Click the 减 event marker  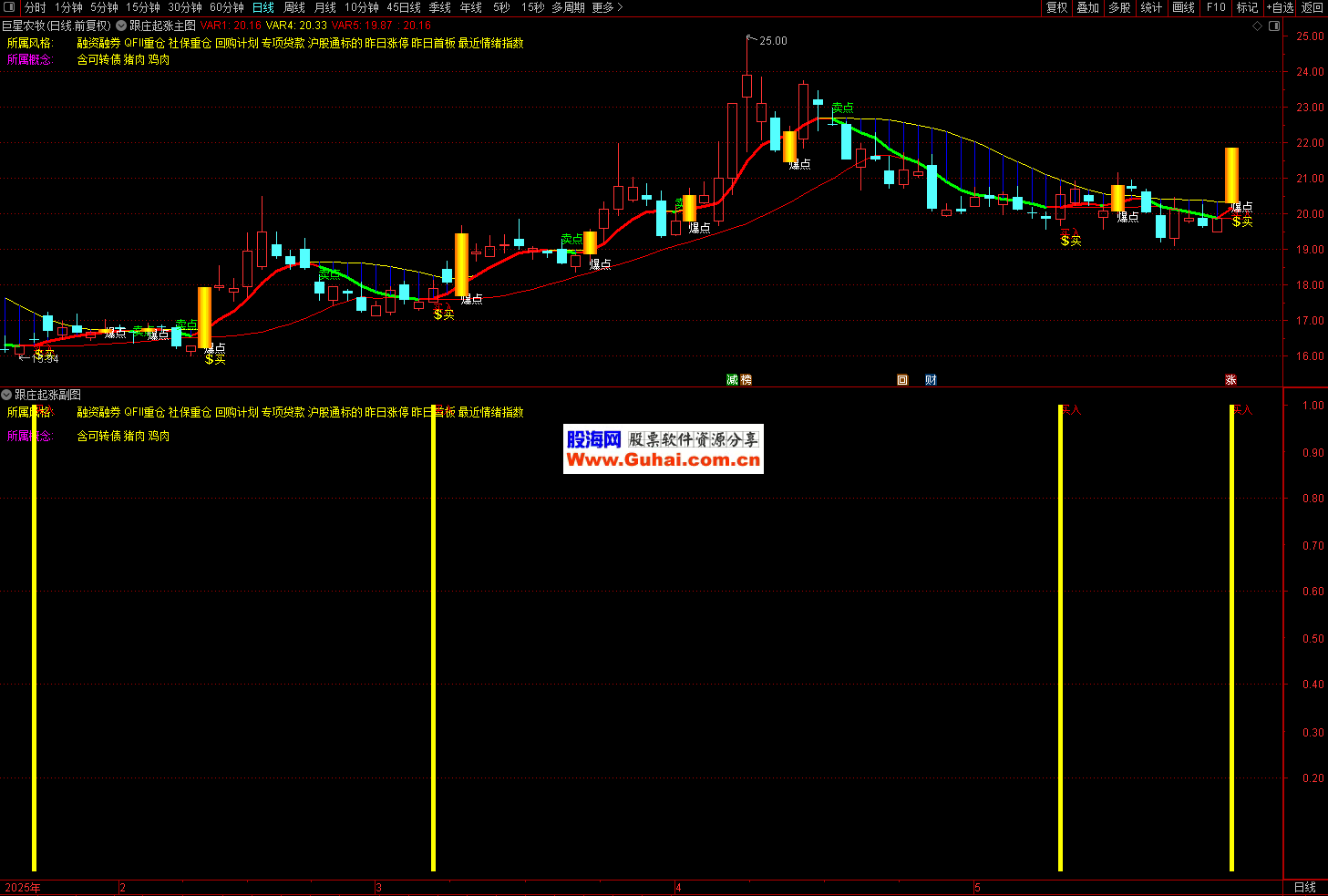point(732,380)
